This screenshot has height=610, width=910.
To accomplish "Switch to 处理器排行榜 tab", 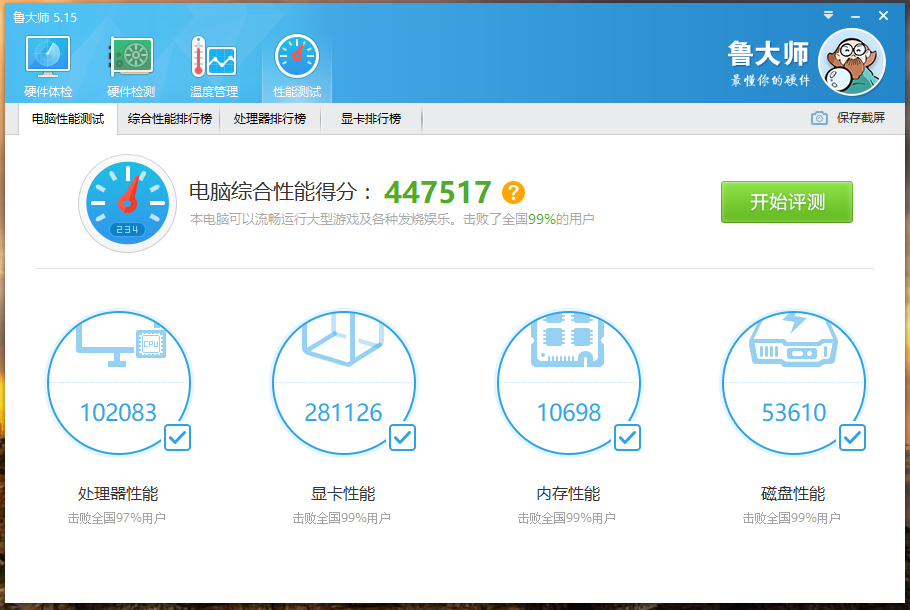I will tap(270, 118).
